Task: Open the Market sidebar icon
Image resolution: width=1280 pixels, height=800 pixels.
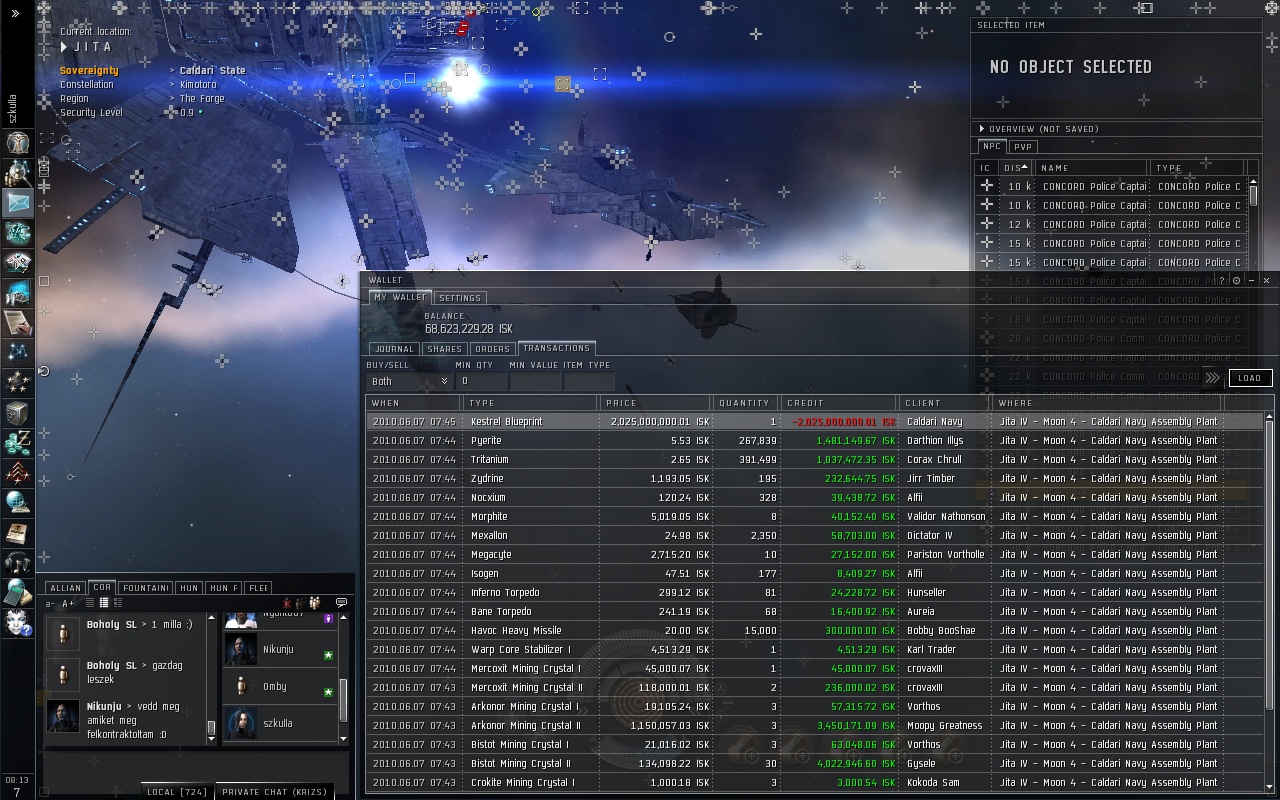Action: click(18, 263)
